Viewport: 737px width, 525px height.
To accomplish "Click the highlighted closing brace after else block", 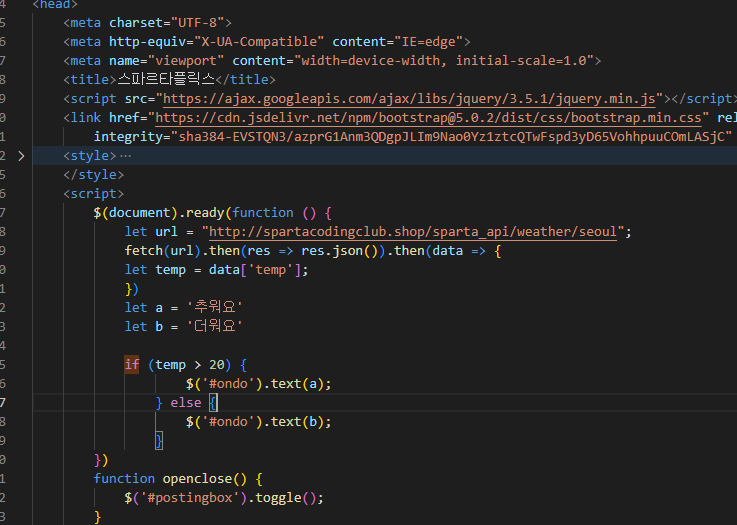I will [x=159, y=441].
